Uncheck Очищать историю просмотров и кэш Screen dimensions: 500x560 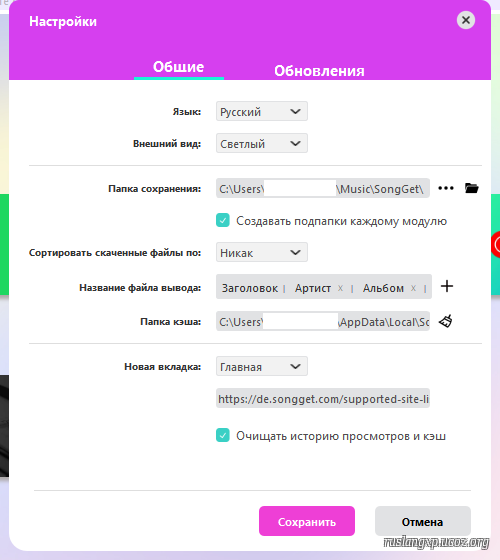point(223,435)
